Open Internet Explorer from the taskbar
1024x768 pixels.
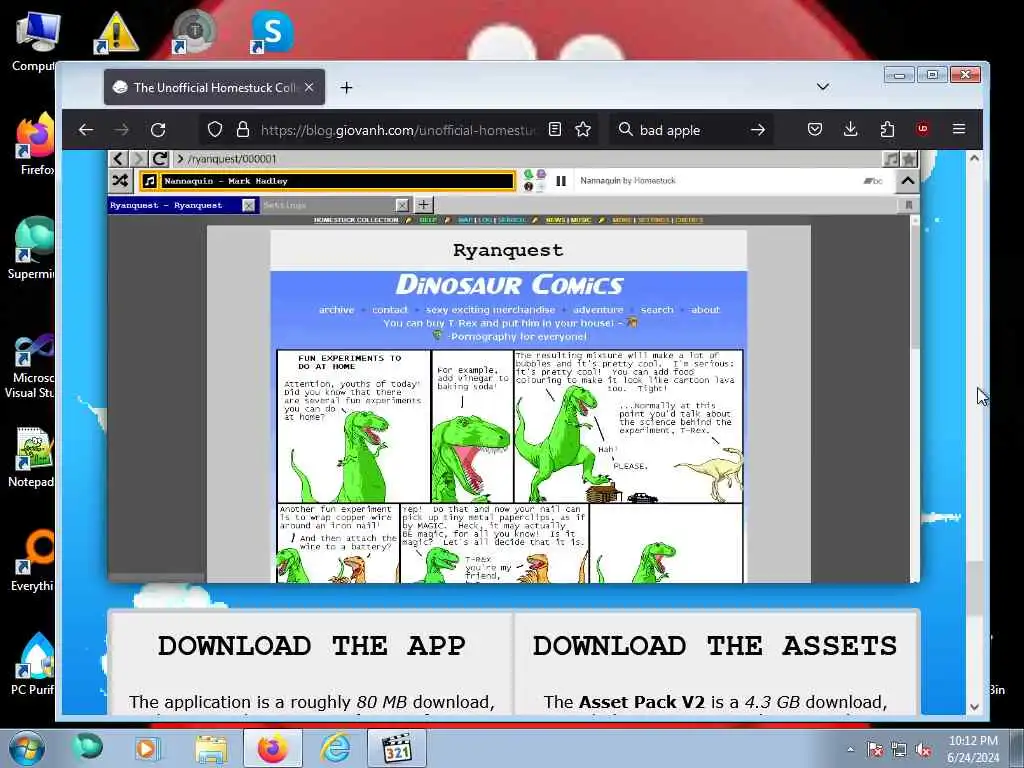335,748
